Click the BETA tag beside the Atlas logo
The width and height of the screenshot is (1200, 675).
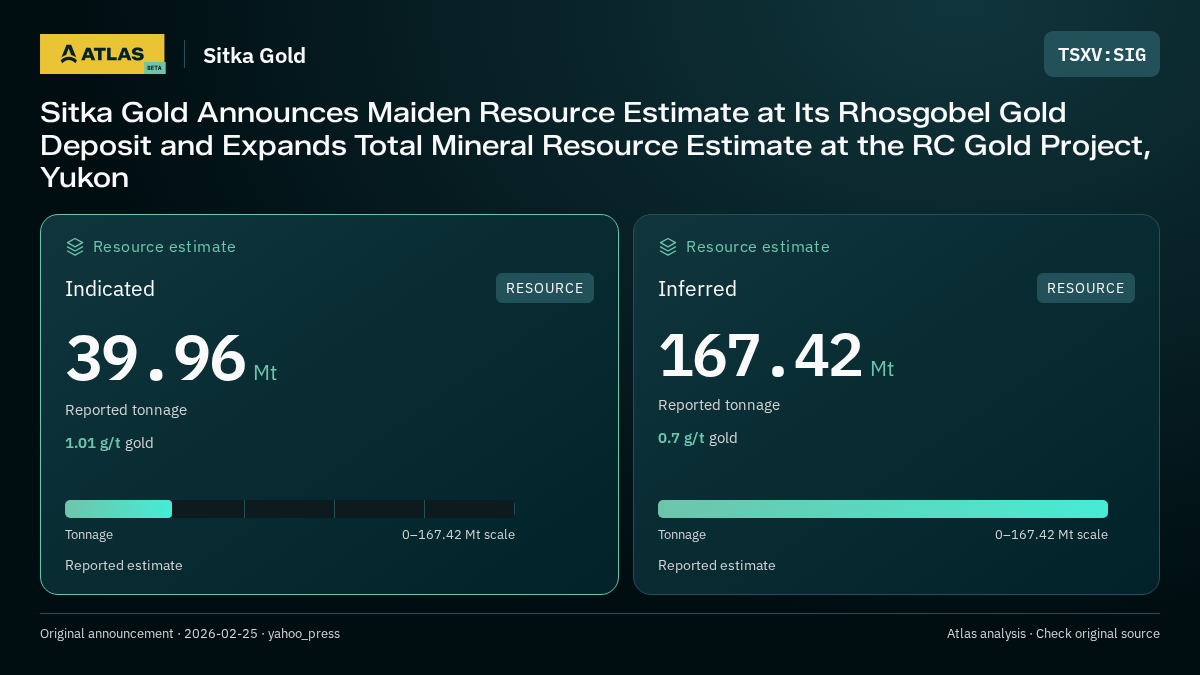pos(154,68)
